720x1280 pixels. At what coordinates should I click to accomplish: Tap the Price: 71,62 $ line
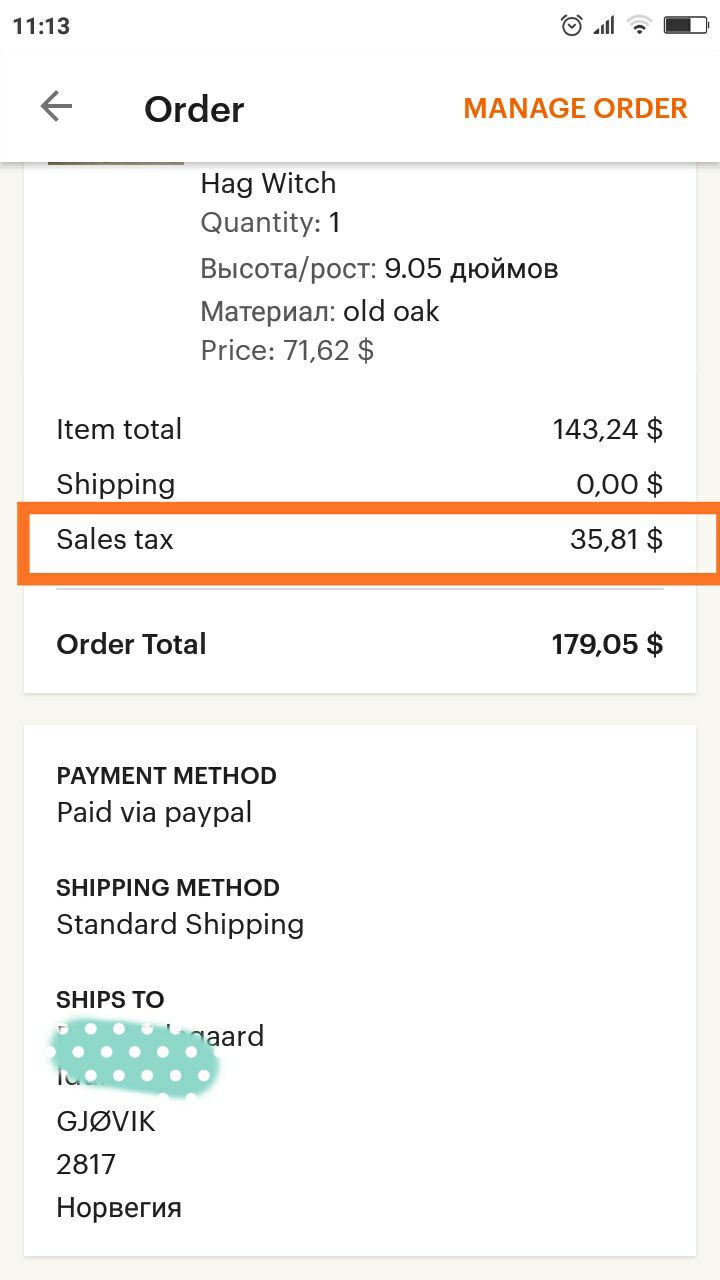[287, 351]
